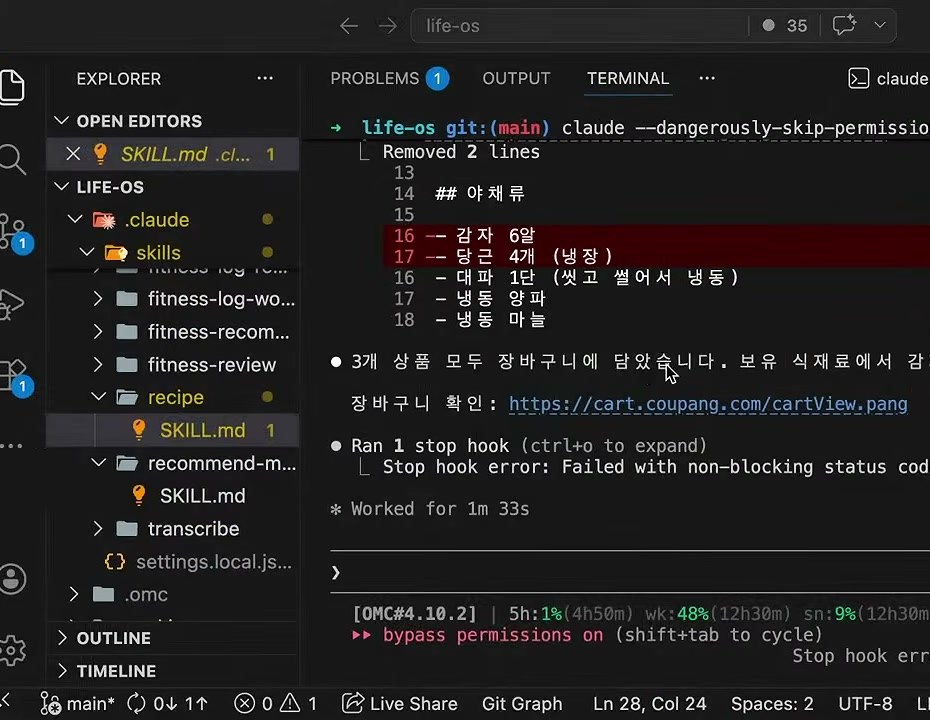Show additional activity bar views ellipsis
930x720 pixels.
(12, 445)
